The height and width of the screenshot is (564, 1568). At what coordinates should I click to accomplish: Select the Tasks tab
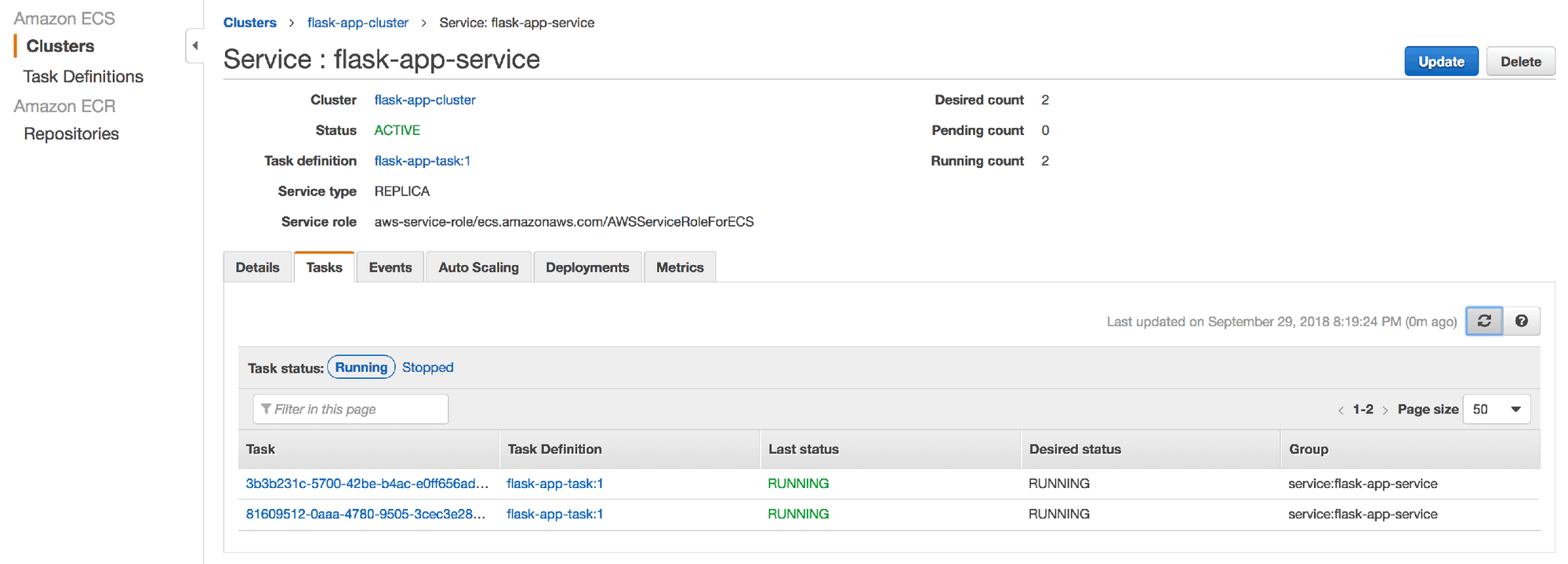[324, 267]
